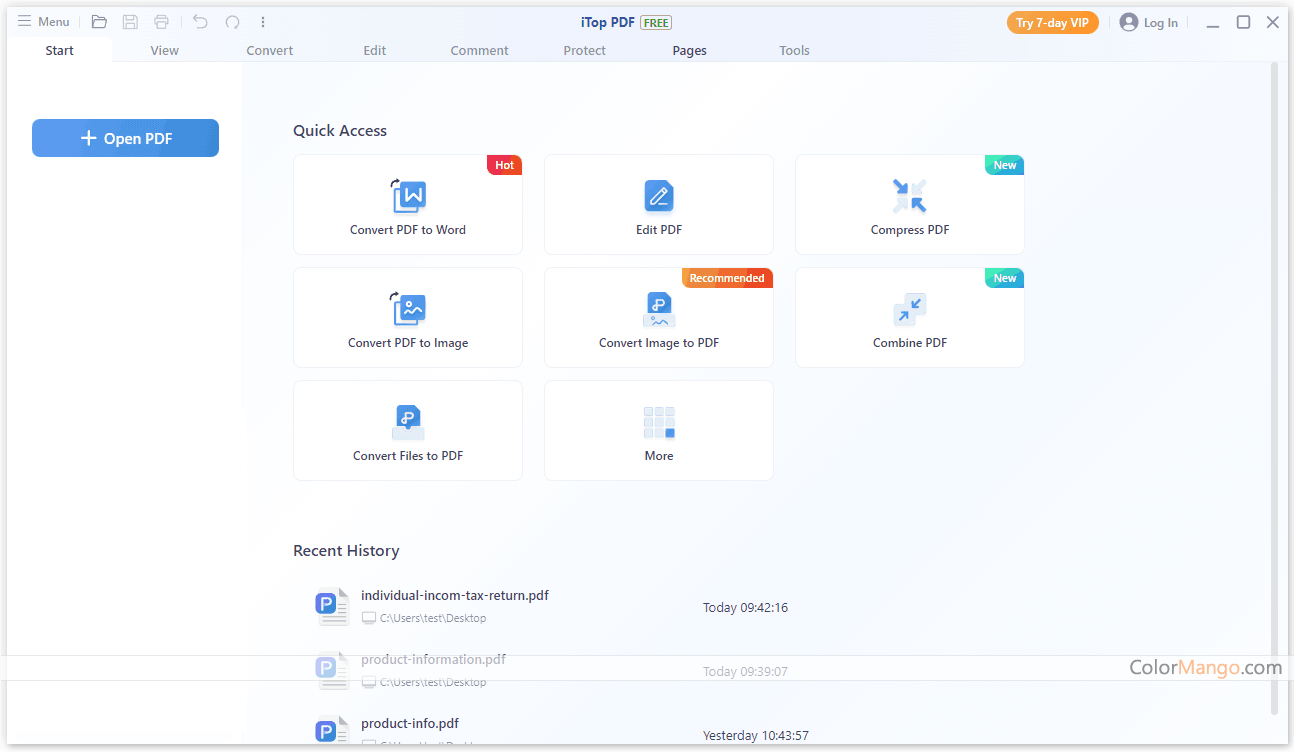Click the open folder toolbar icon

[x=99, y=22]
